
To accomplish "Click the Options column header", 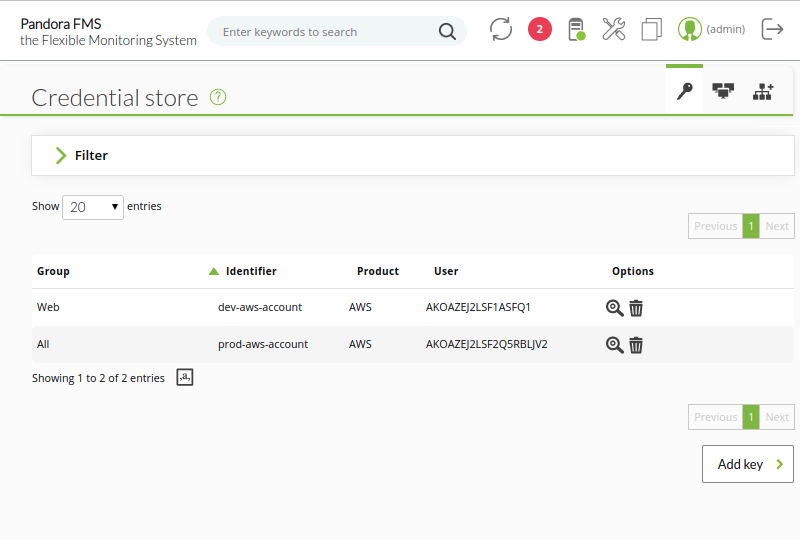I will (x=633, y=271).
